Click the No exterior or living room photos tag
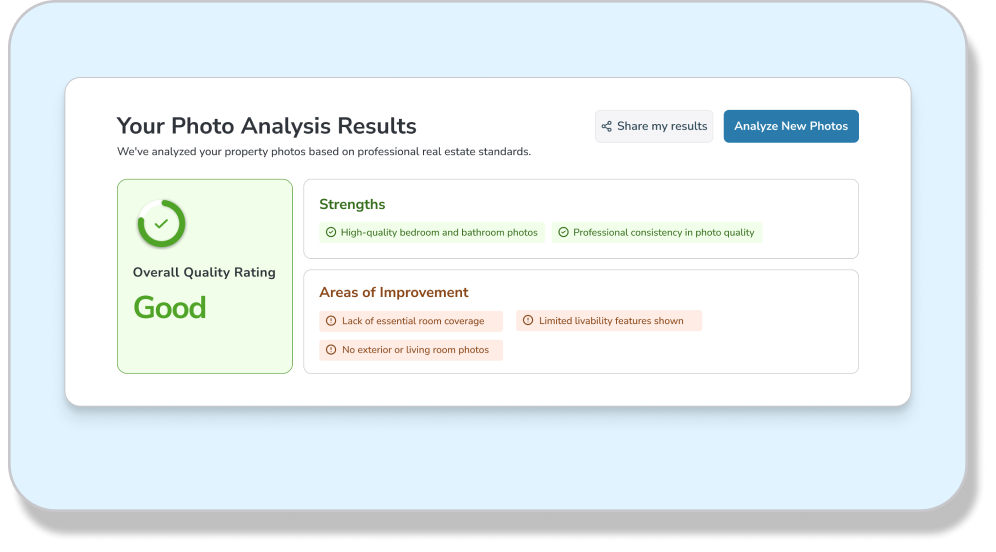 tap(411, 350)
